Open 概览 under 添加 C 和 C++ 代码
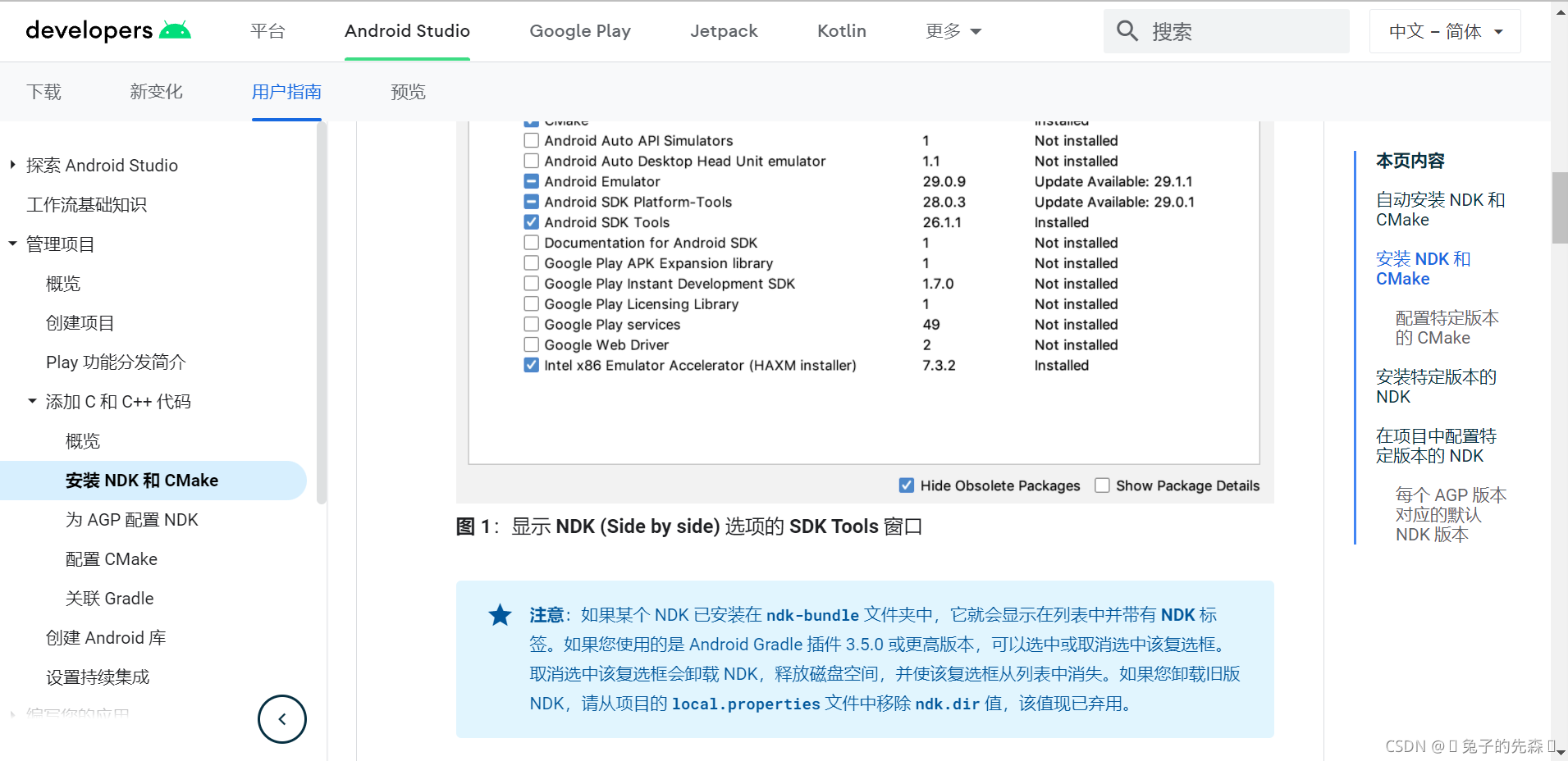The height and width of the screenshot is (761, 1568). point(83,441)
